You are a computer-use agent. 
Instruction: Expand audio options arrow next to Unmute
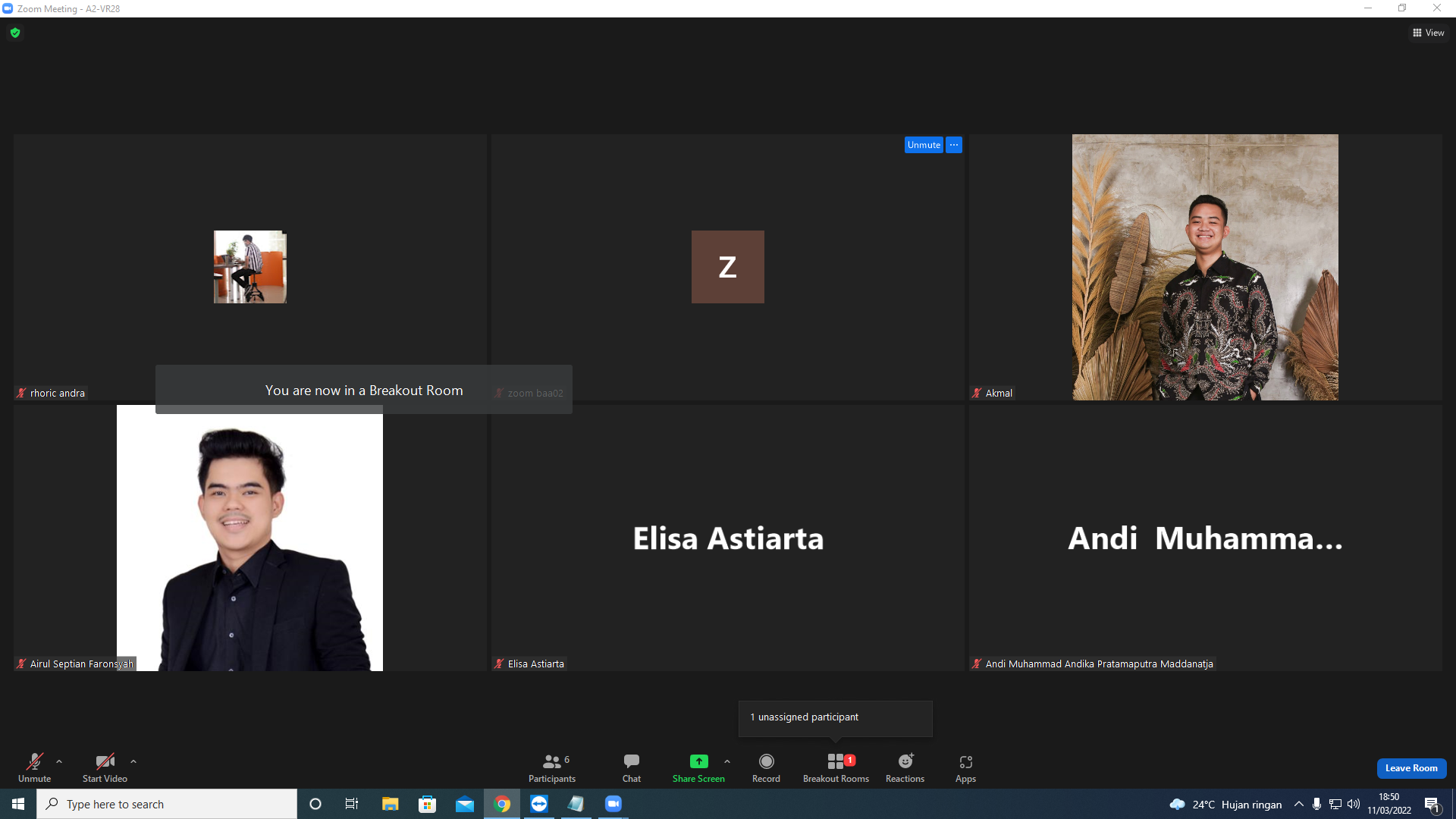(x=59, y=761)
